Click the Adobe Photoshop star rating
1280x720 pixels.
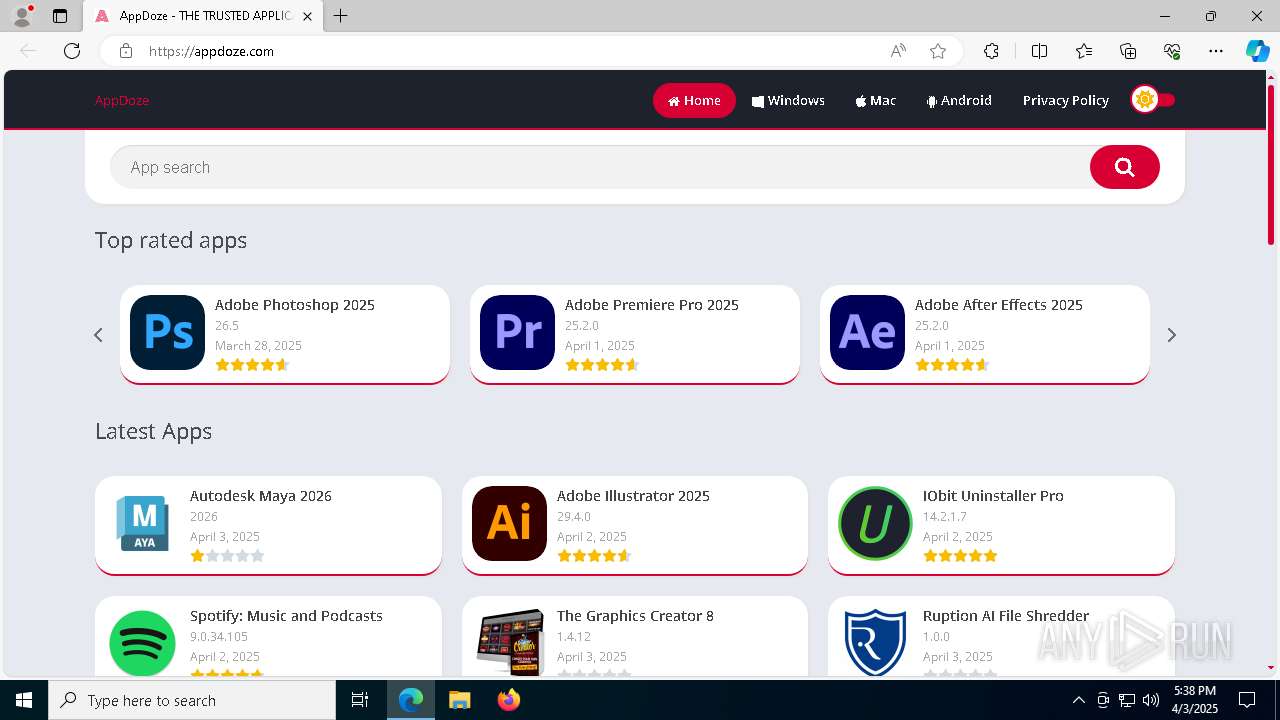coord(252,365)
